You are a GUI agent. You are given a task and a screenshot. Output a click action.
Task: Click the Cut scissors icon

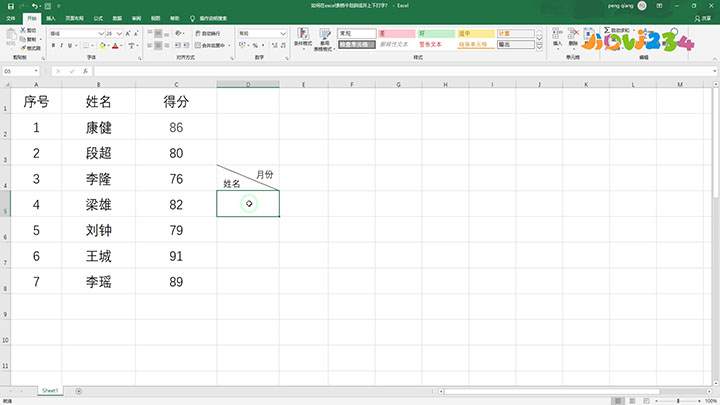tap(22, 30)
